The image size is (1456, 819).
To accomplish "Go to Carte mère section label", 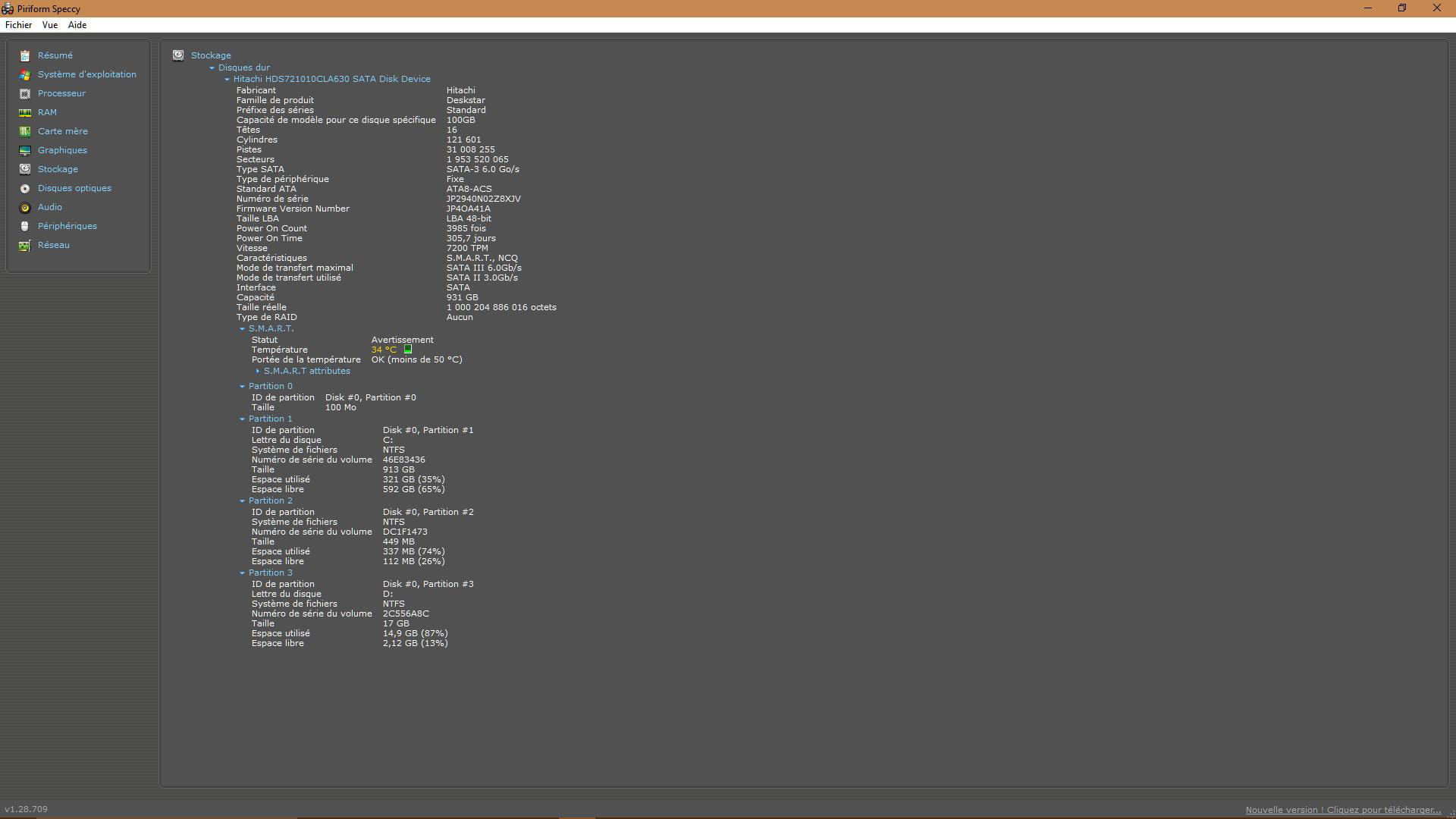I will [x=63, y=131].
